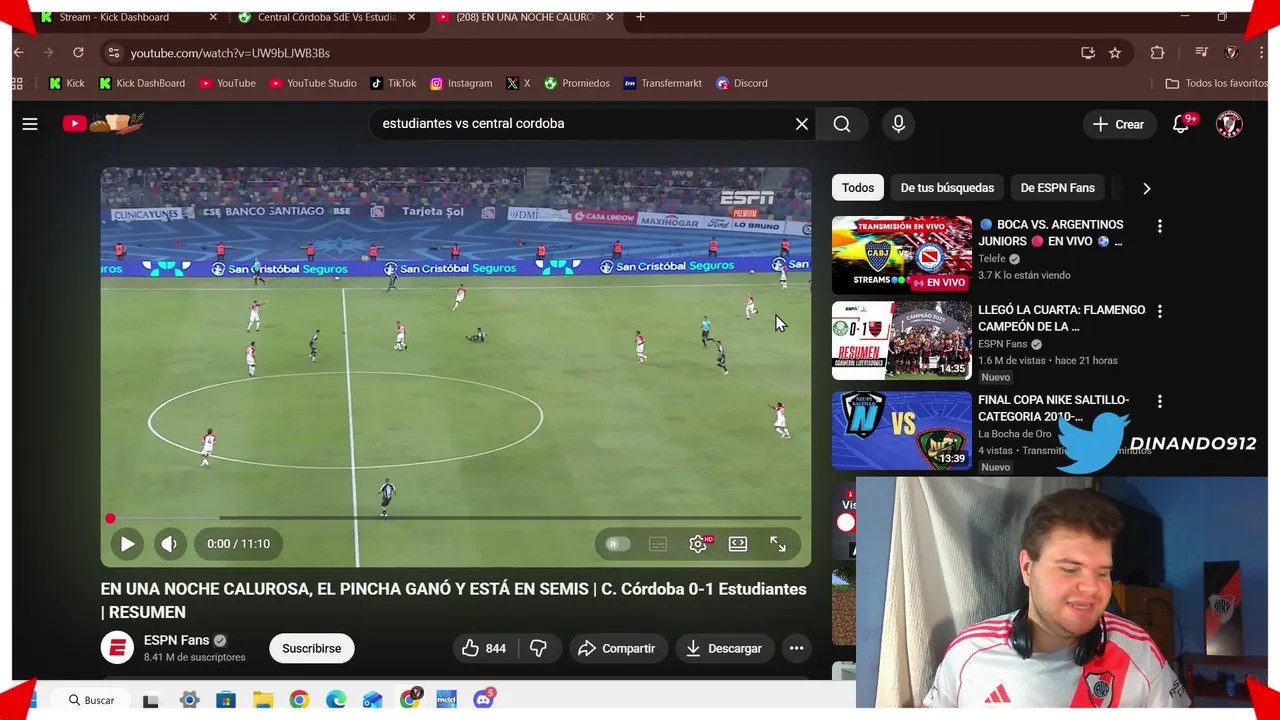Open Chrome media controls icon
Image resolution: width=1280 pixels, height=720 pixels.
(x=1201, y=53)
